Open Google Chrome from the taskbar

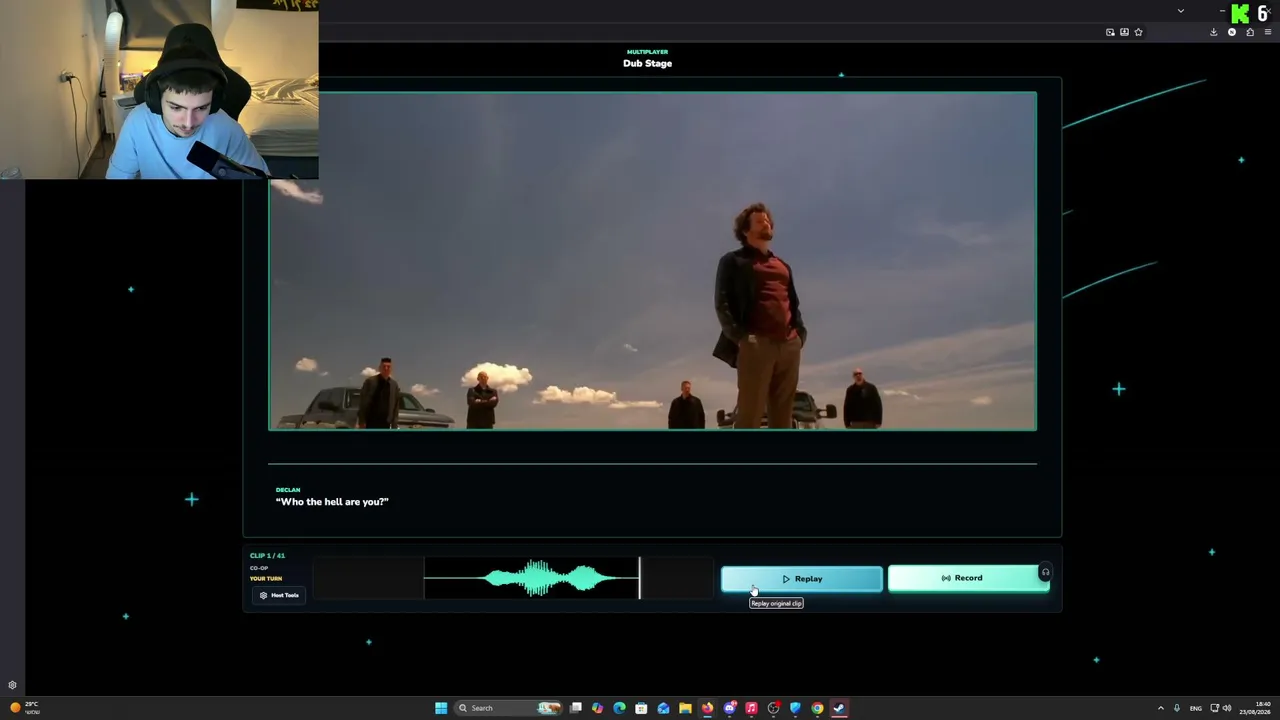coord(817,708)
